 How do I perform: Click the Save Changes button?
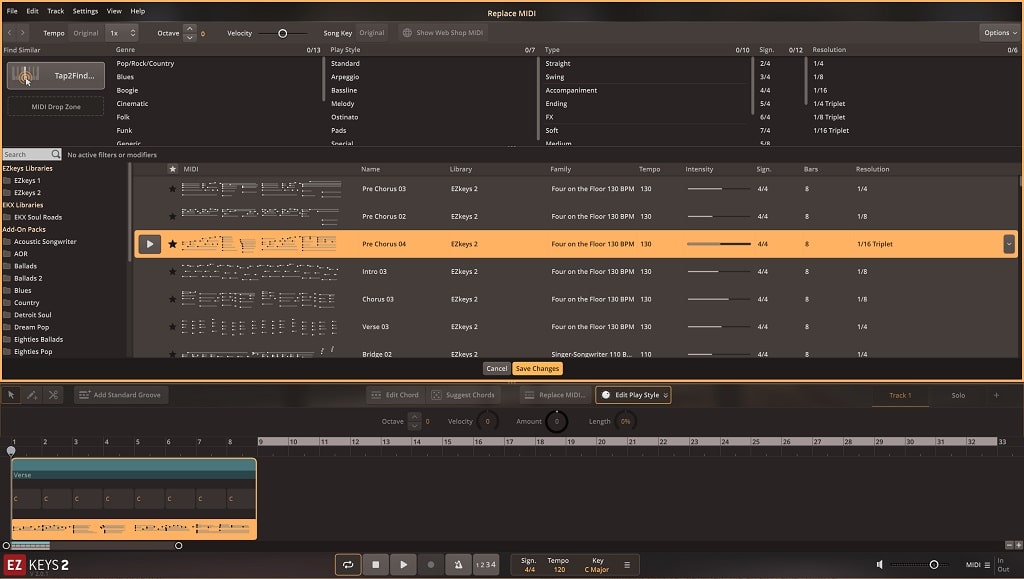537,368
